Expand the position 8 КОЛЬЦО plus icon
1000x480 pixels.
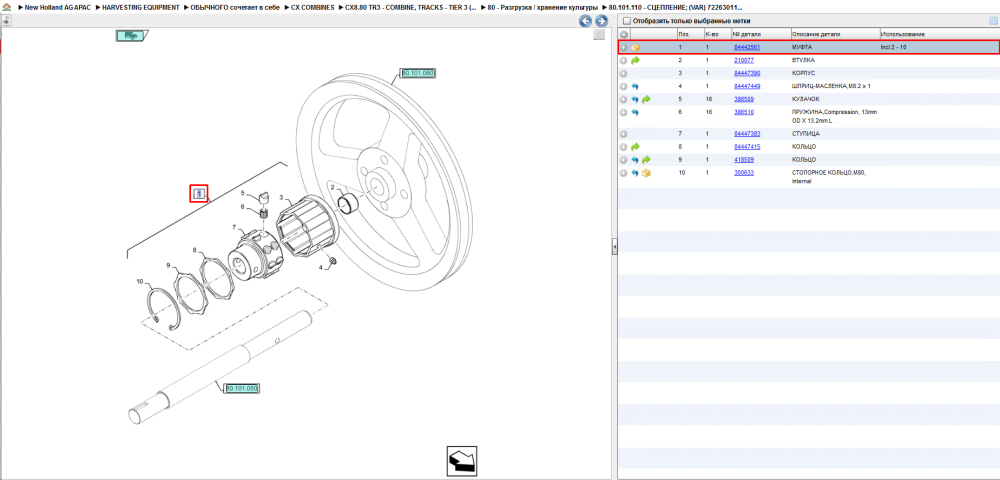pyautogui.click(x=624, y=147)
